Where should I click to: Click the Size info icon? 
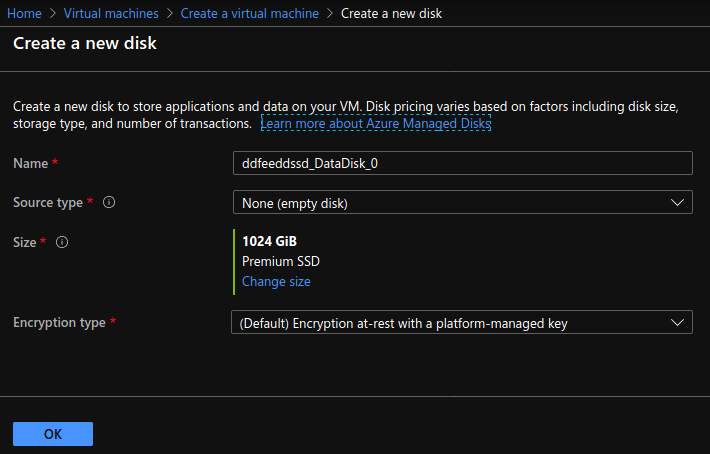[x=62, y=242]
